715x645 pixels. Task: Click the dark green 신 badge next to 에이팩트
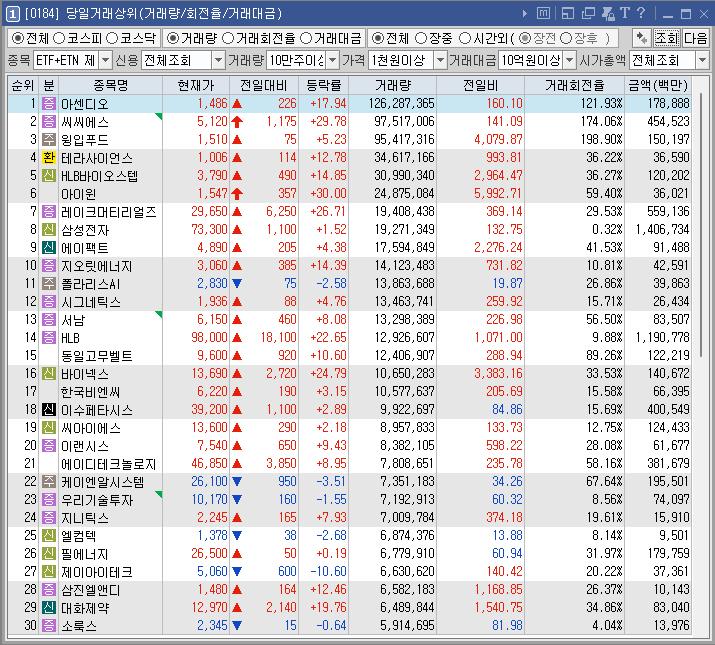[49, 248]
